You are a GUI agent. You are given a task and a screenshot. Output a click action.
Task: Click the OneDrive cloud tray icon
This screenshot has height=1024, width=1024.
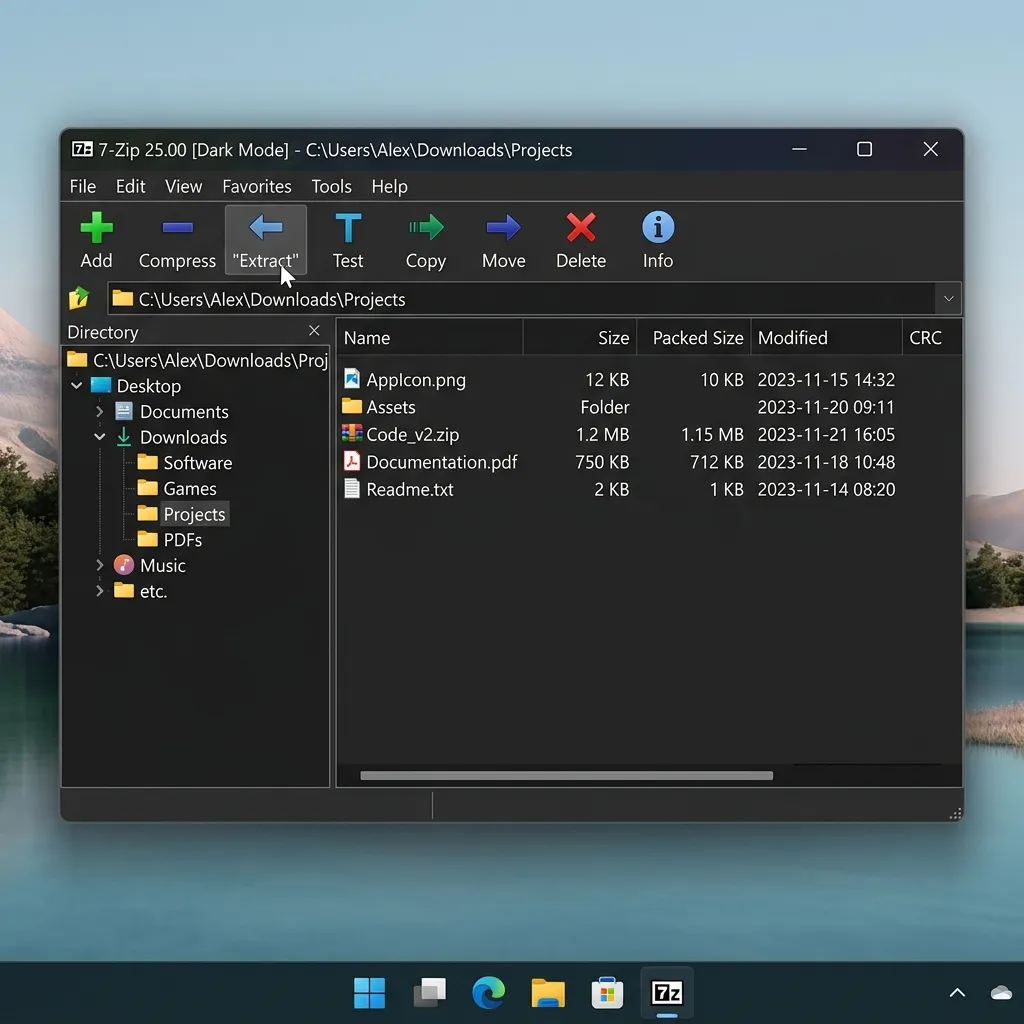coord(1001,993)
